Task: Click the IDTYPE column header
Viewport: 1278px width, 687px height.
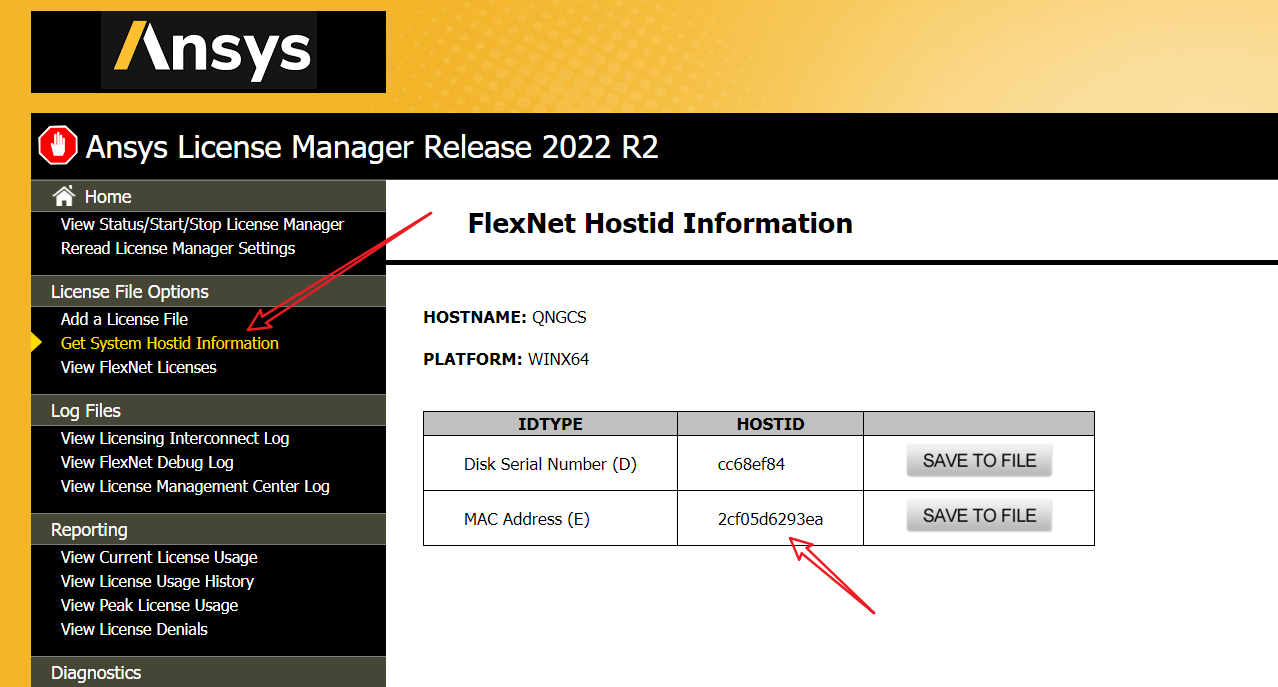Action: coord(550,424)
